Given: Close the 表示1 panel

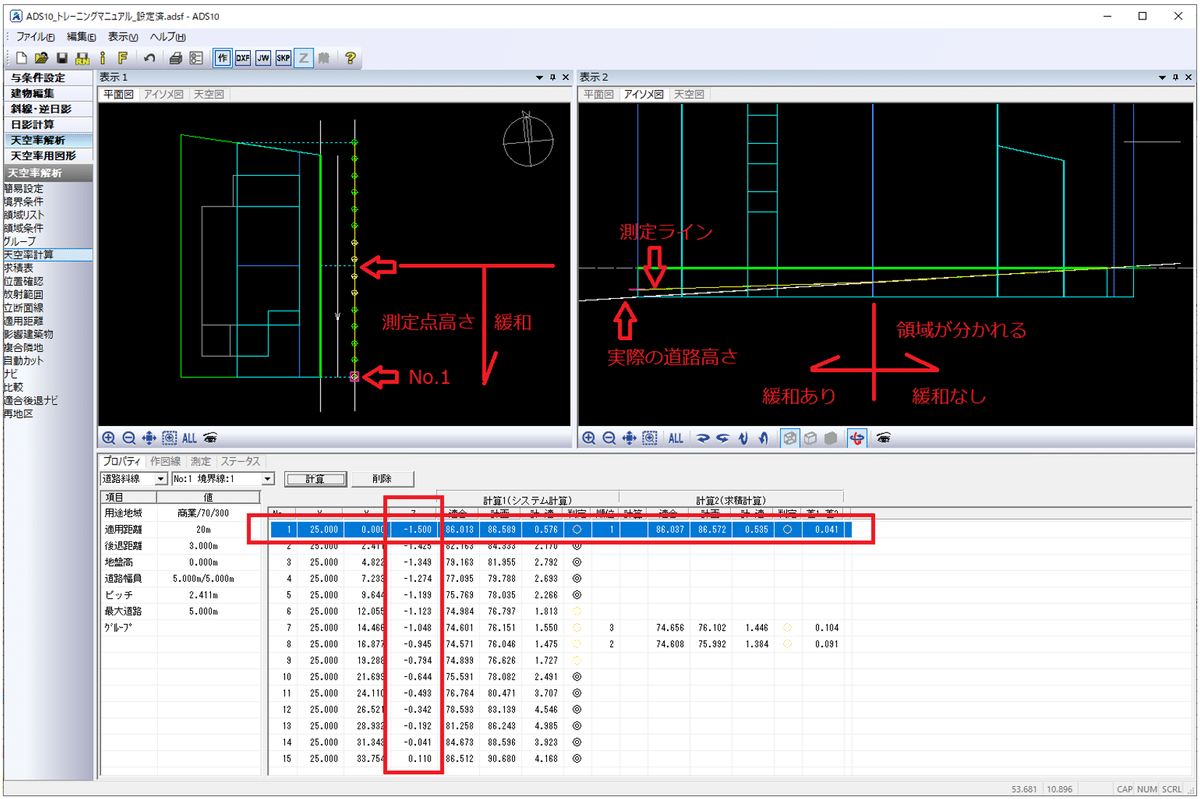Looking at the screenshot, I should pyautogui.click(x=565, y=78).
